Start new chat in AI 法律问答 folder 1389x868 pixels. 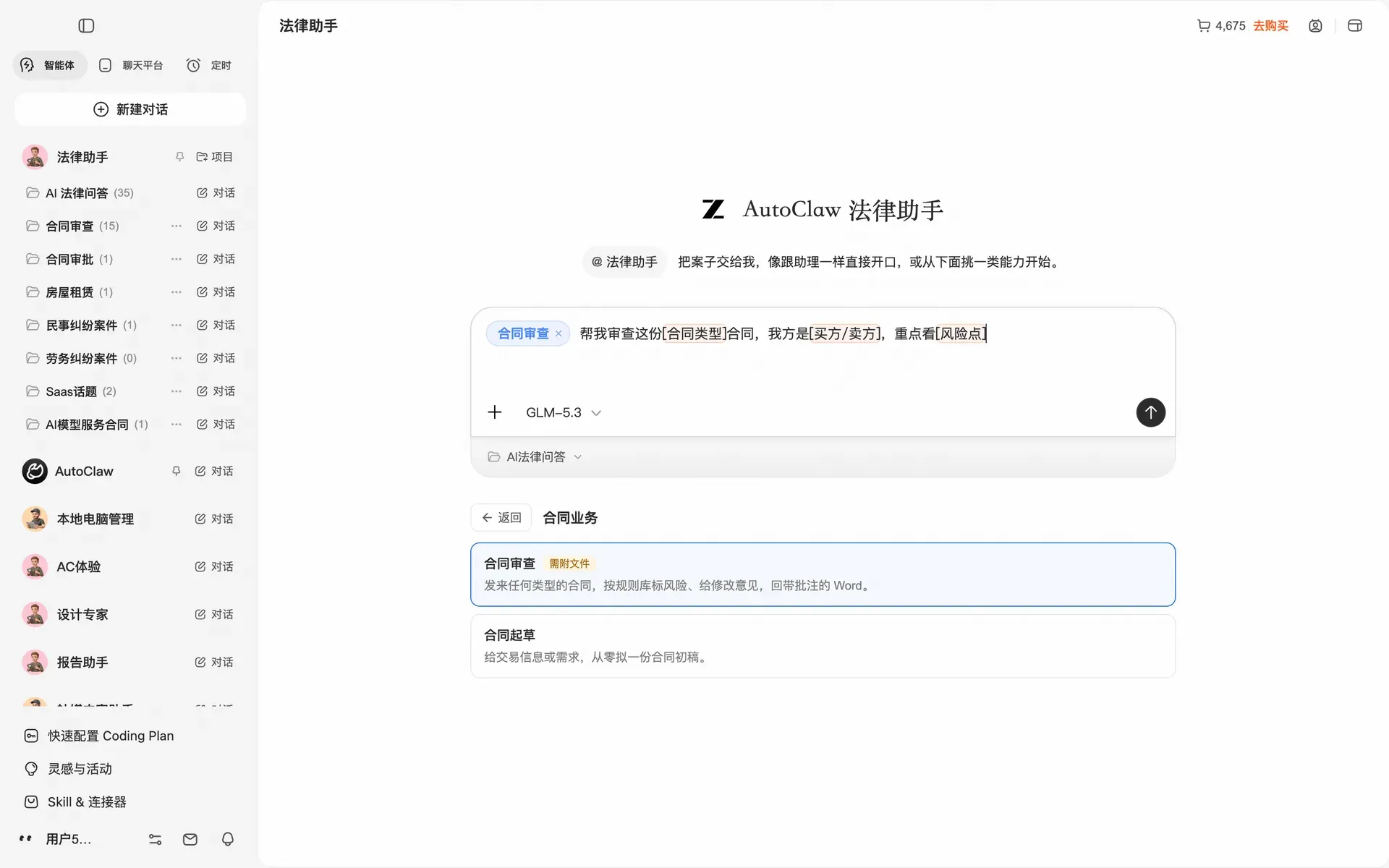click(x=216, y=193)
